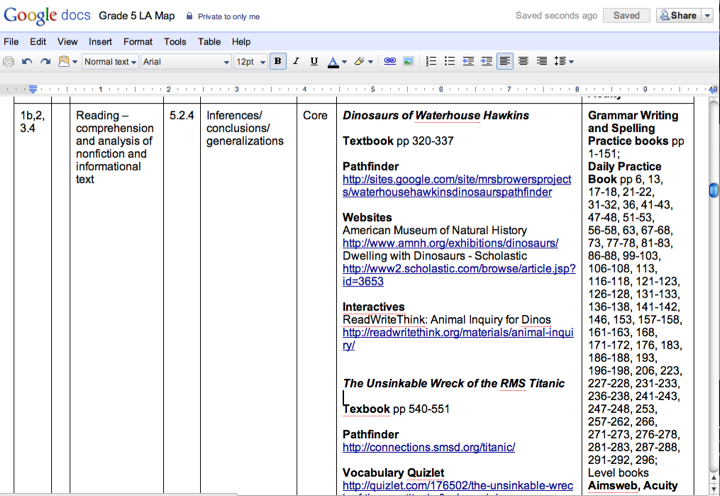Select left align button
The image size is (720, 496).
pyautogui.click(x=505, y=61)
